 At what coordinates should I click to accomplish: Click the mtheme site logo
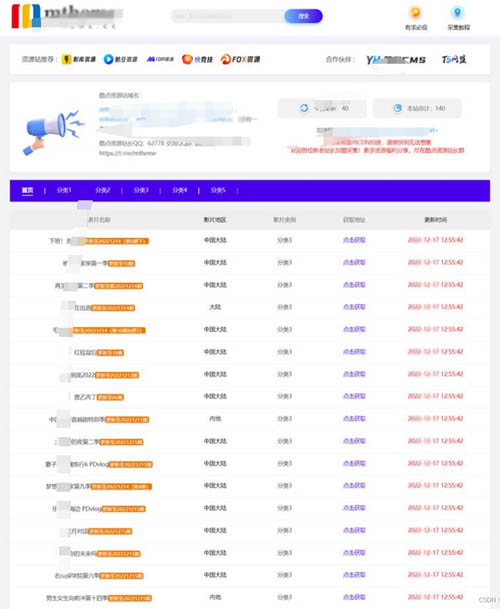tap(66, 16)
